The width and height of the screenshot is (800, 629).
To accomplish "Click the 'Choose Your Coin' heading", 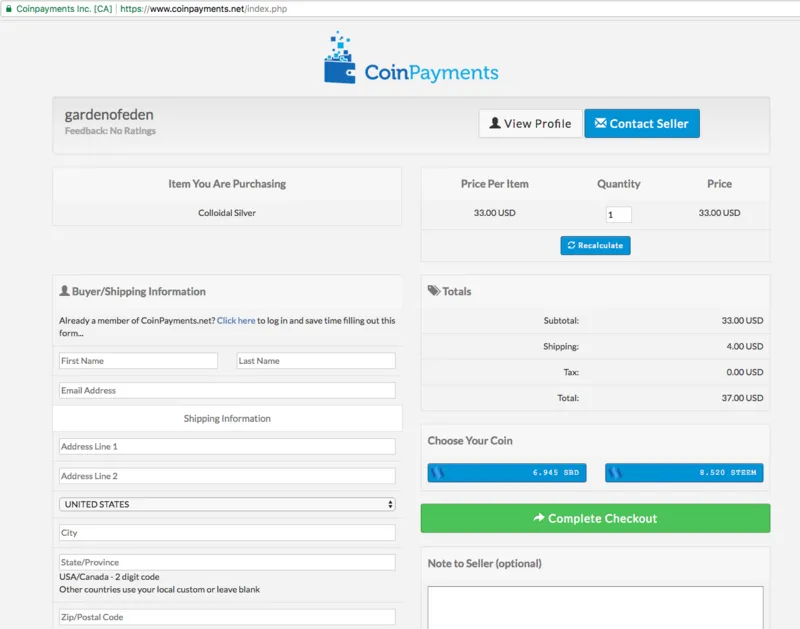I will (x=470, y=441).
